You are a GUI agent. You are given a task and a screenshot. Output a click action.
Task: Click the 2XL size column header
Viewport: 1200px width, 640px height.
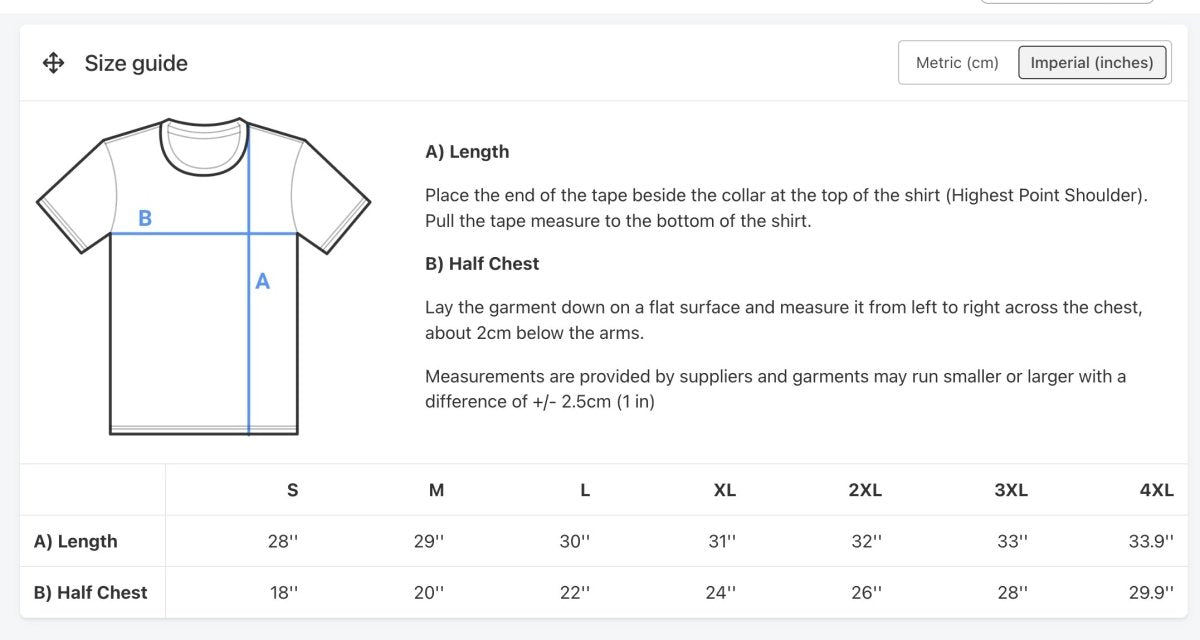(x=865, y=490)
